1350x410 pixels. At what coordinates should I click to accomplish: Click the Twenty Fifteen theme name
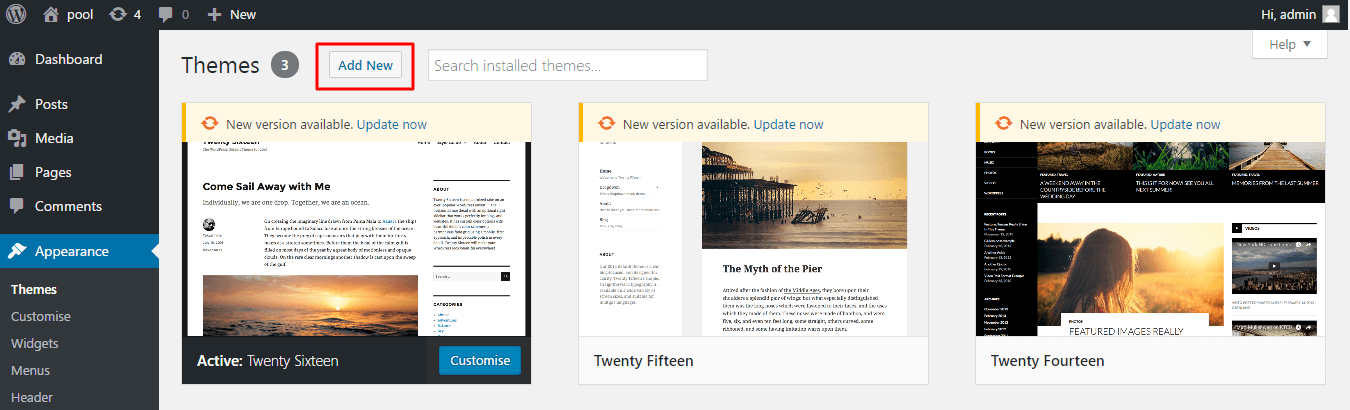pos(643,361)
